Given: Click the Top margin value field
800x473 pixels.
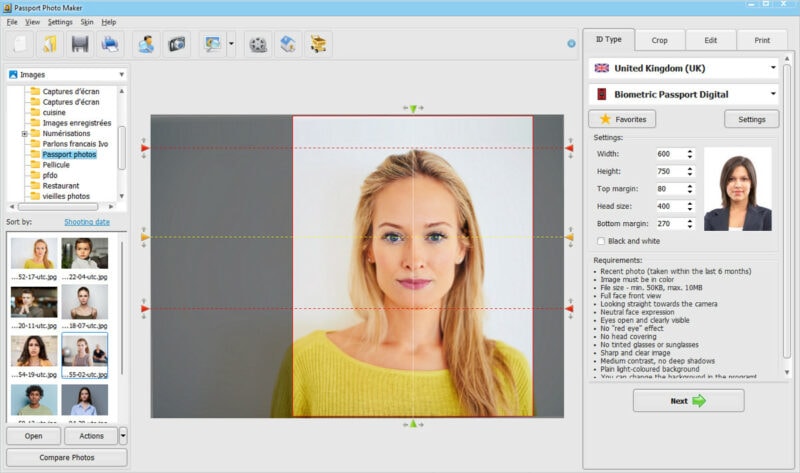Looking at the screenshot, I should [670, 188].
